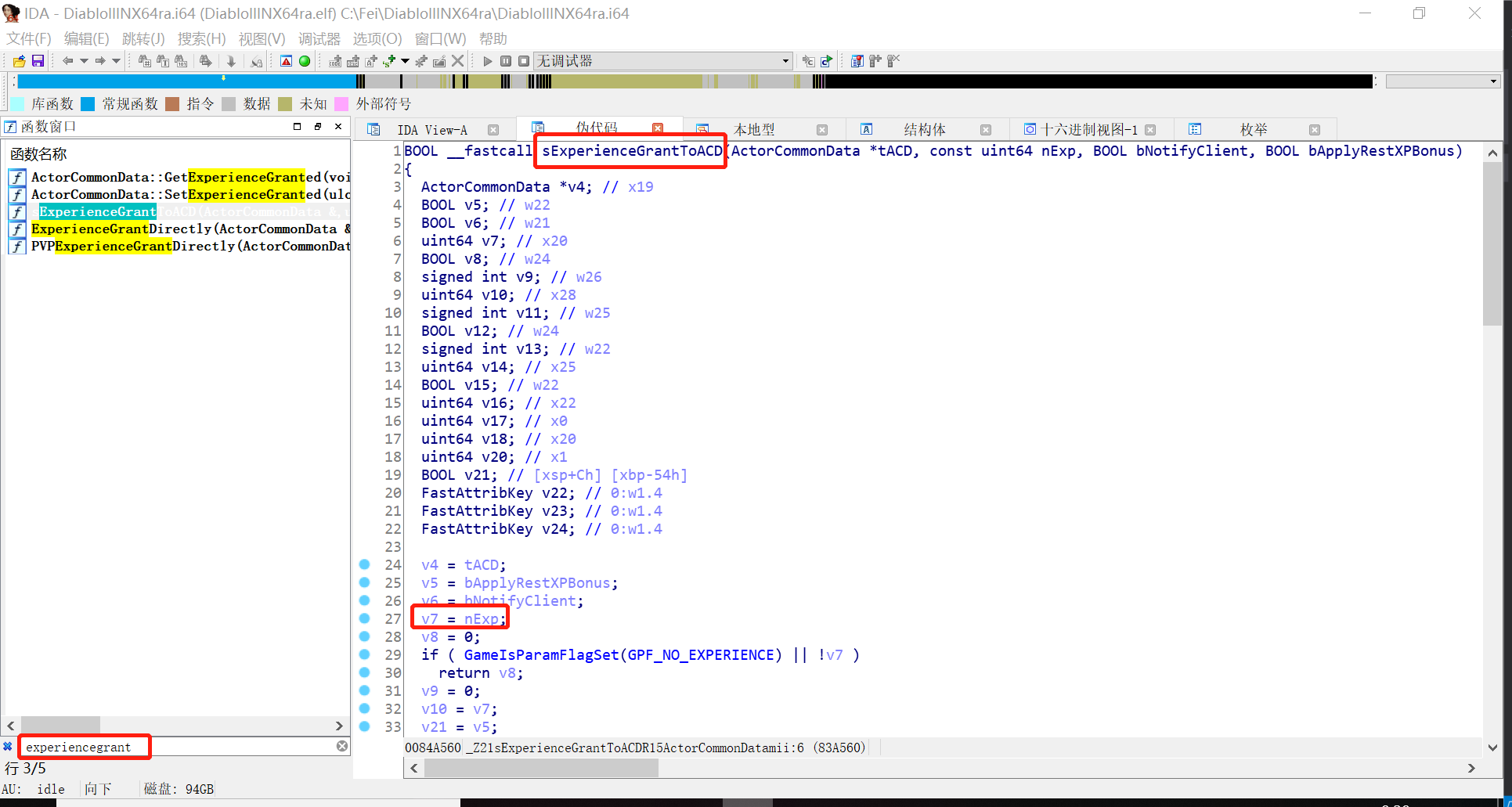Viewport: 1512px width, 807px height.
Task: Open the 搜索(H) menu
Action: (201, 38)
